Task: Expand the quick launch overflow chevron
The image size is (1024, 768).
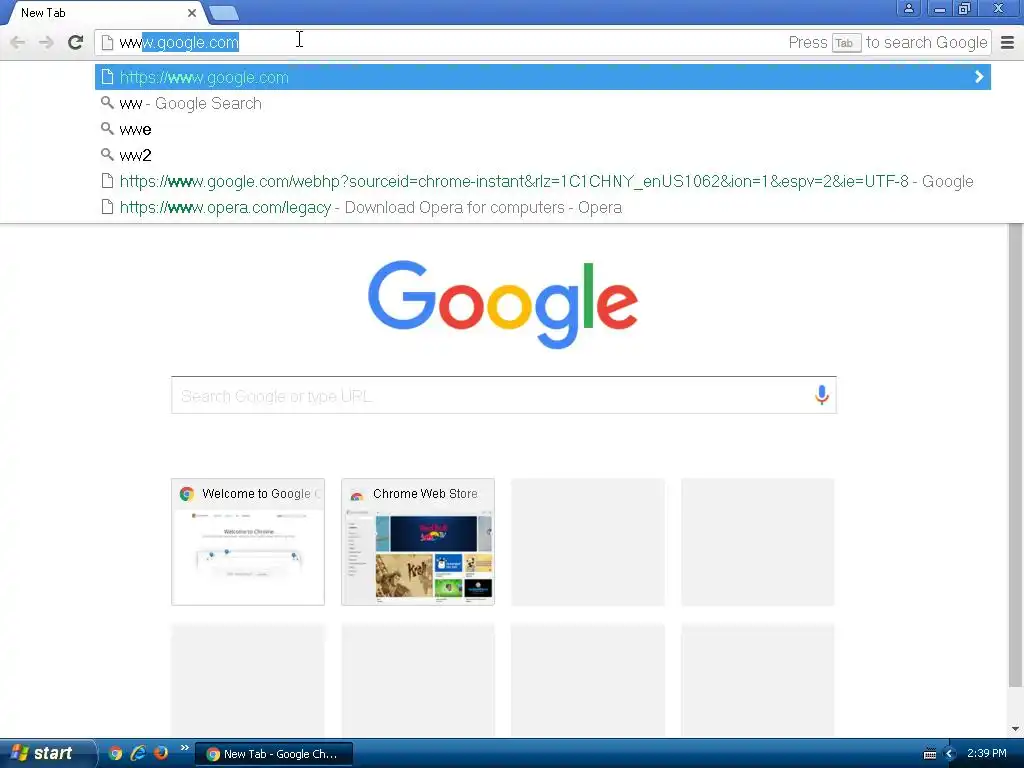Action: pyautogui.click(x=184, y=748)
